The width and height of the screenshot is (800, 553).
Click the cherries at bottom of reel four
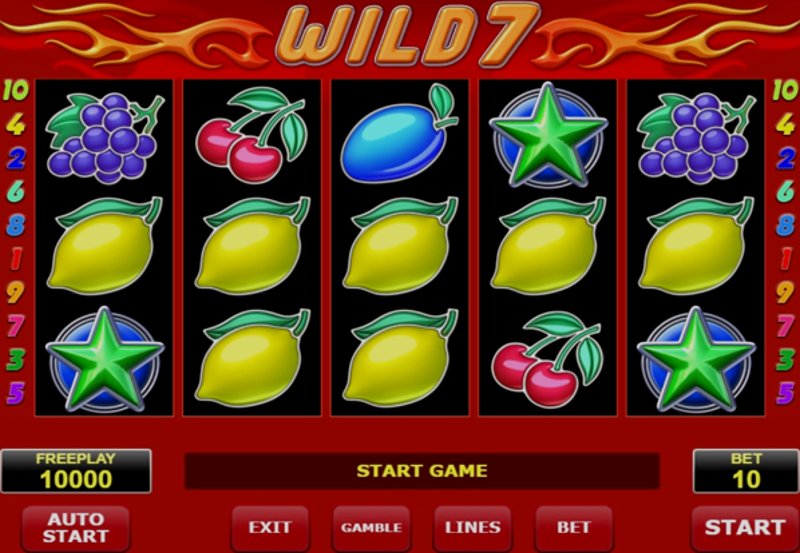(546, 359)
